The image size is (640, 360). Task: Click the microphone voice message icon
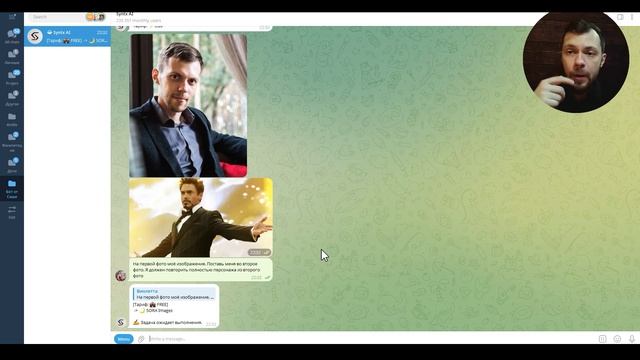pos(632,339)
